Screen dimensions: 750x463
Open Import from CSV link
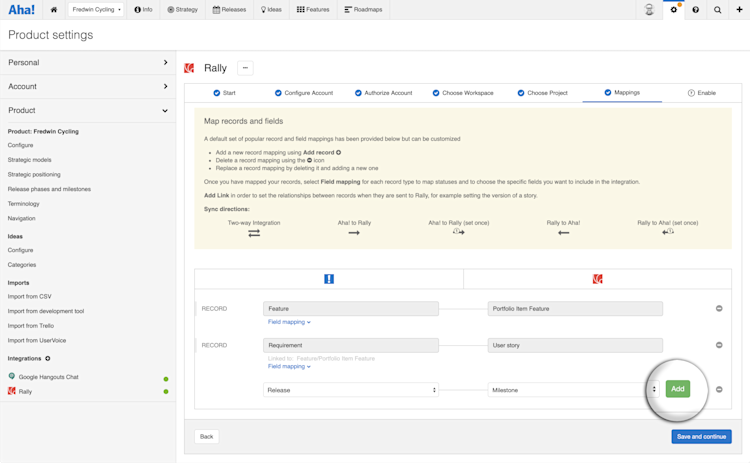pos(29,297)
